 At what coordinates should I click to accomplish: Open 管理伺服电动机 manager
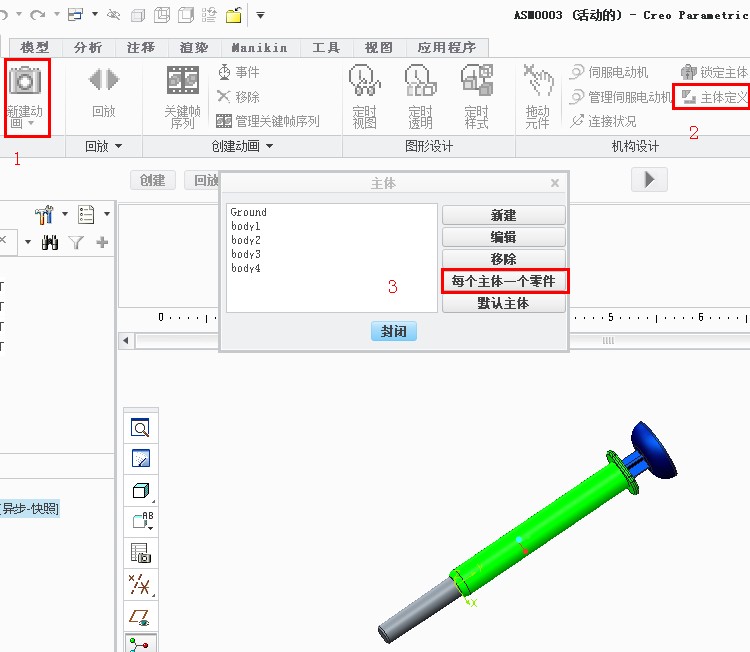(620, 97)
